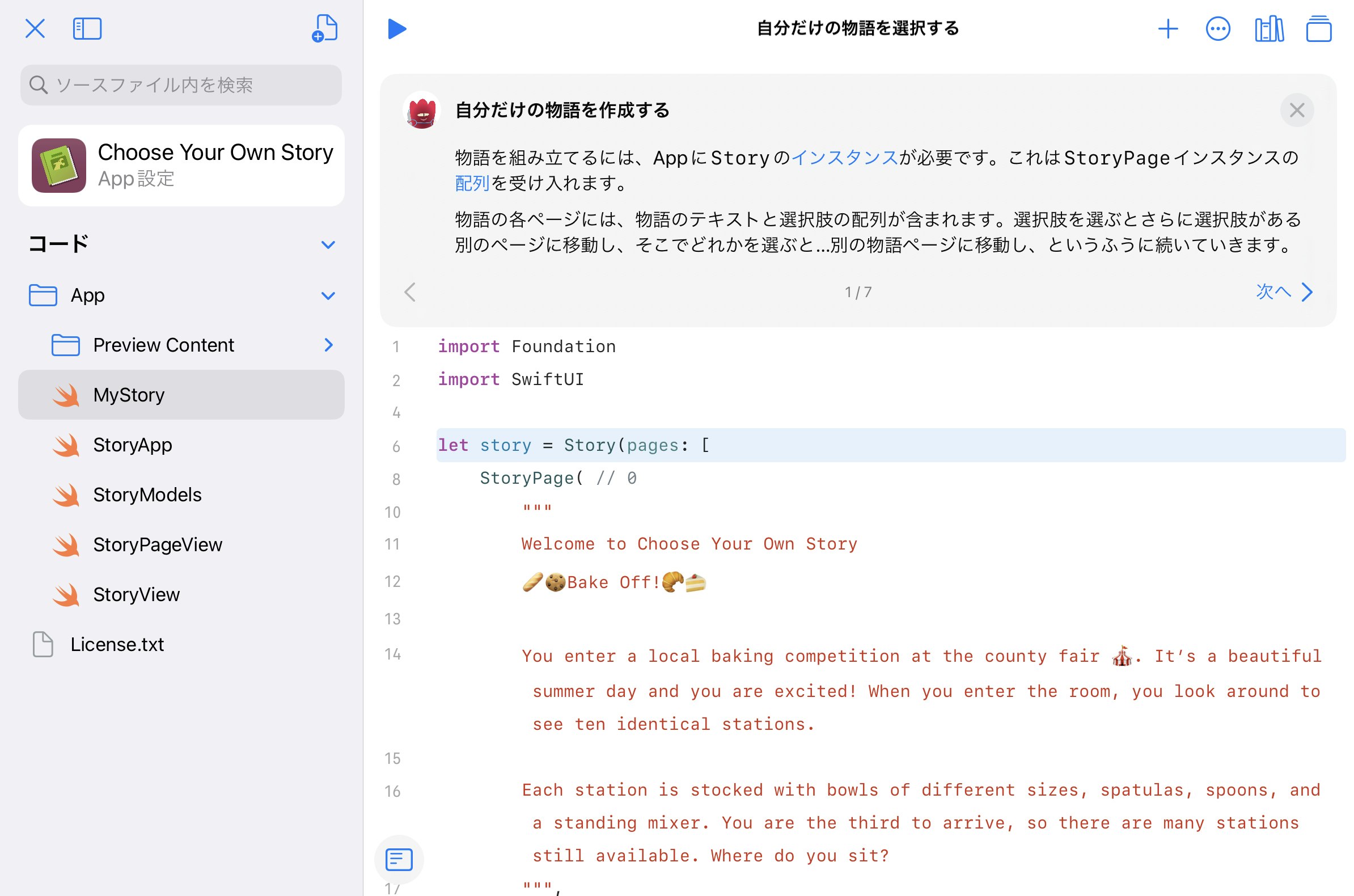Click the plus icon in the toolbar
1354x896 pixels.
pos(1168,28)
